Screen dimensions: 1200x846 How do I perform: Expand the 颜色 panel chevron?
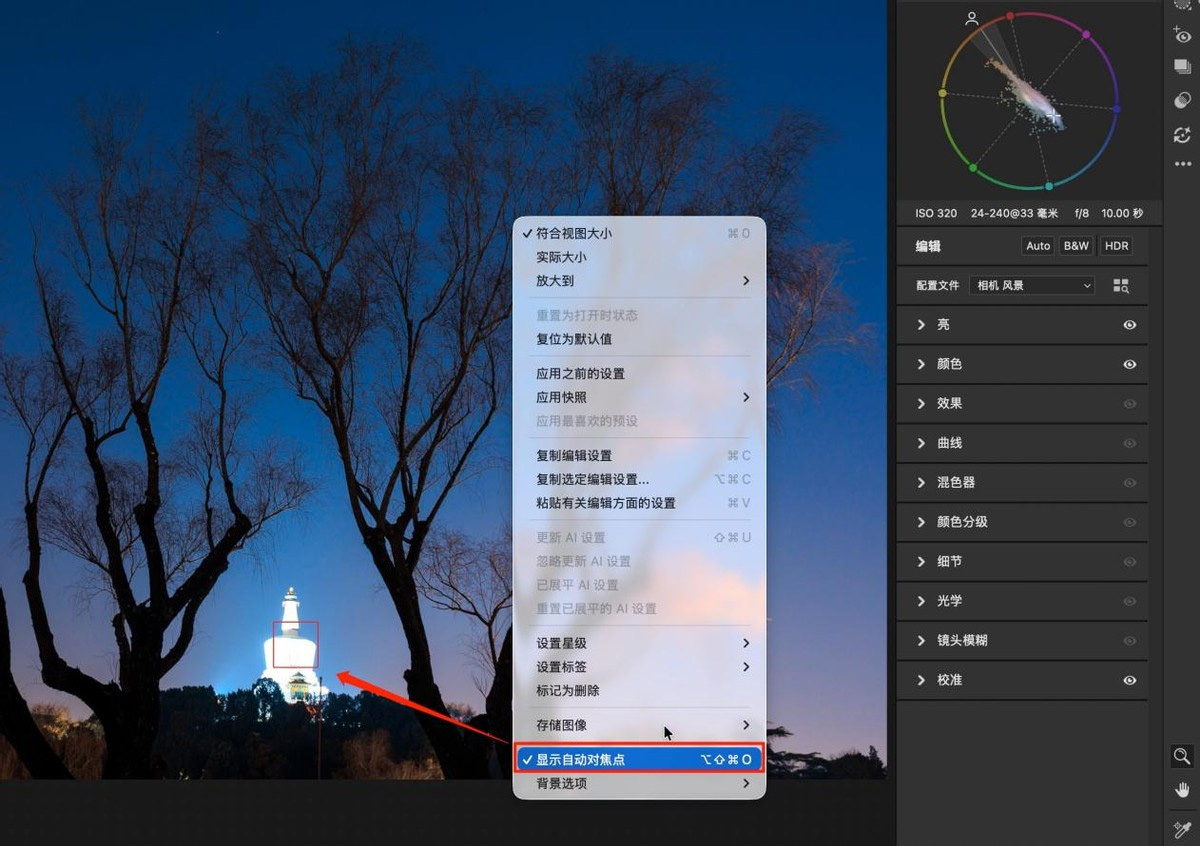(x=921, y=364)
